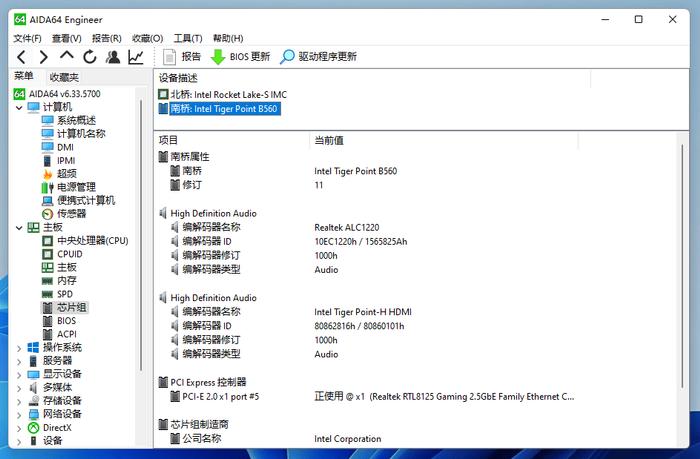Open the 查看(V) menu
Screen dimensions: 700x459
click(67, 38)
